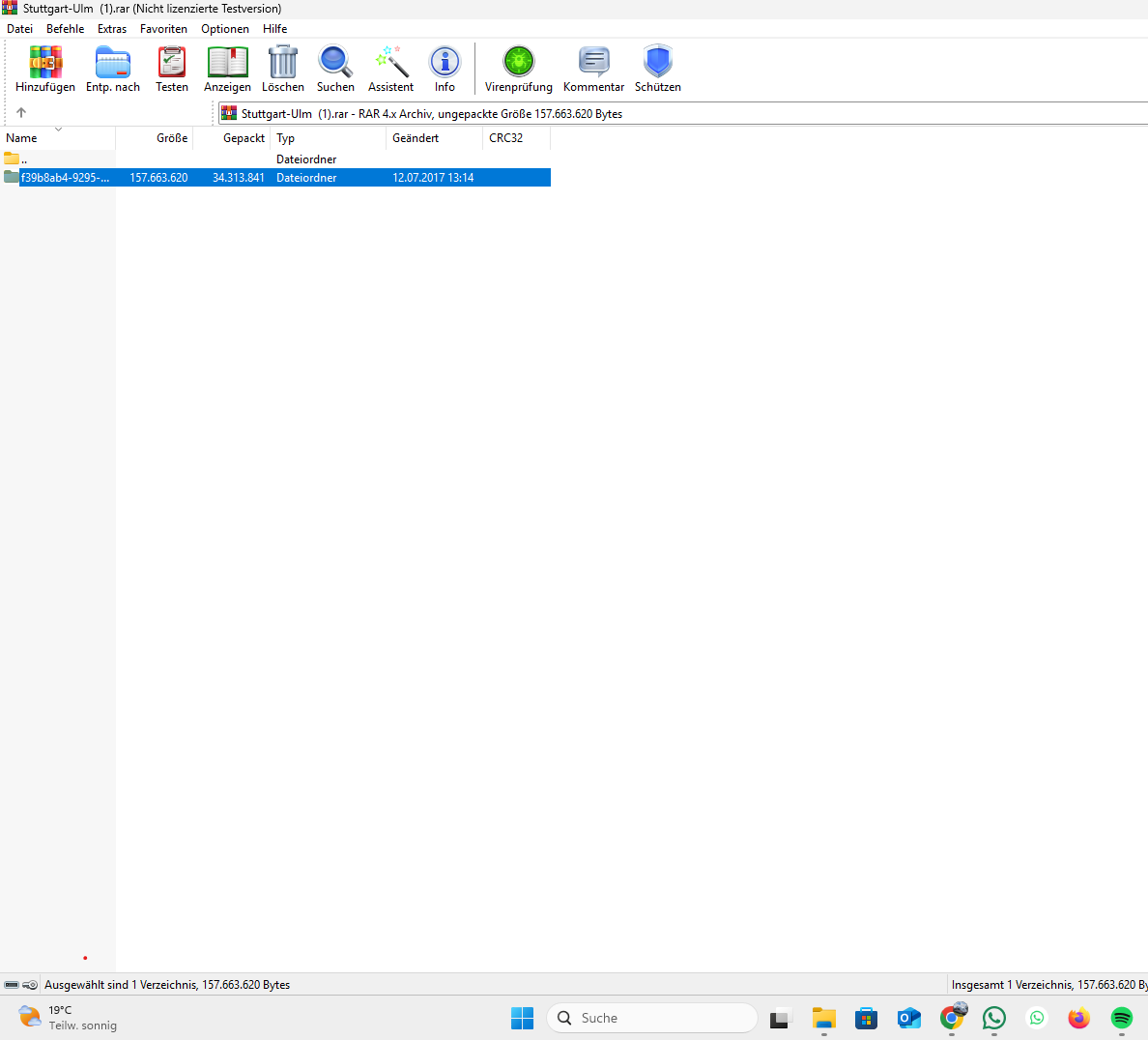Sort by Typ column header

click(x=328, y=137)
